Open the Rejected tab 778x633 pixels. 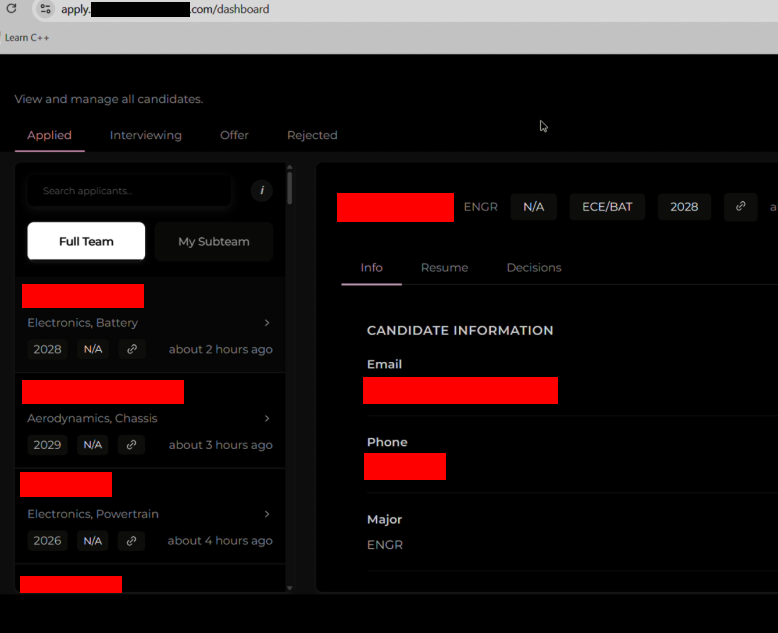pyautogui.click(x=312, y=135)
